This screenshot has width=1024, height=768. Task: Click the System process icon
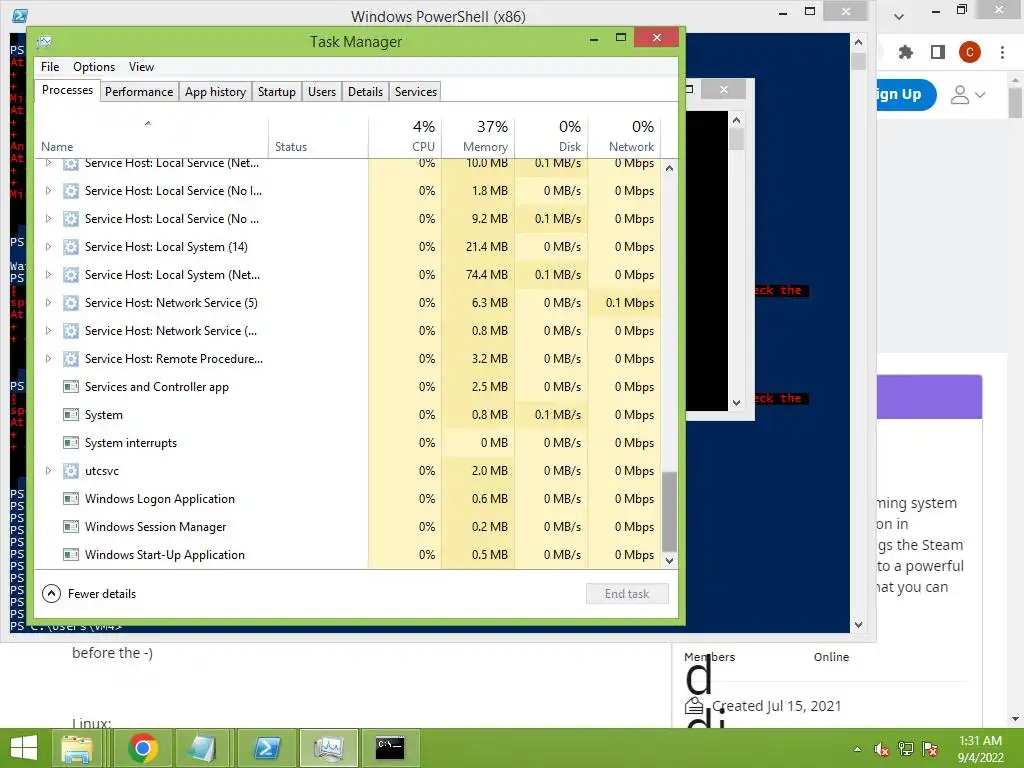click(x=71, y=415)
